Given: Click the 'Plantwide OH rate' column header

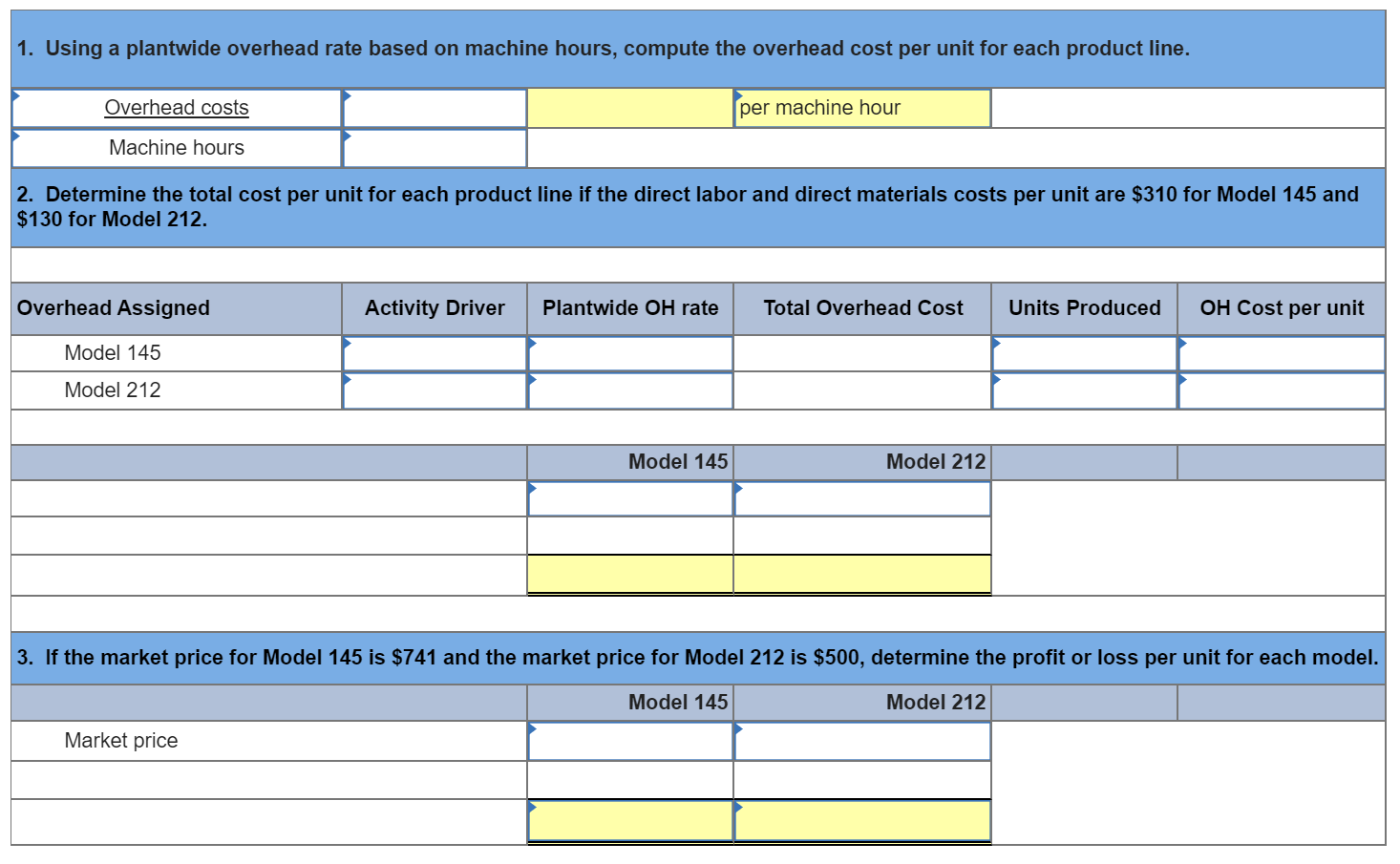Looking at the screenshot, I should click(630, 308).
